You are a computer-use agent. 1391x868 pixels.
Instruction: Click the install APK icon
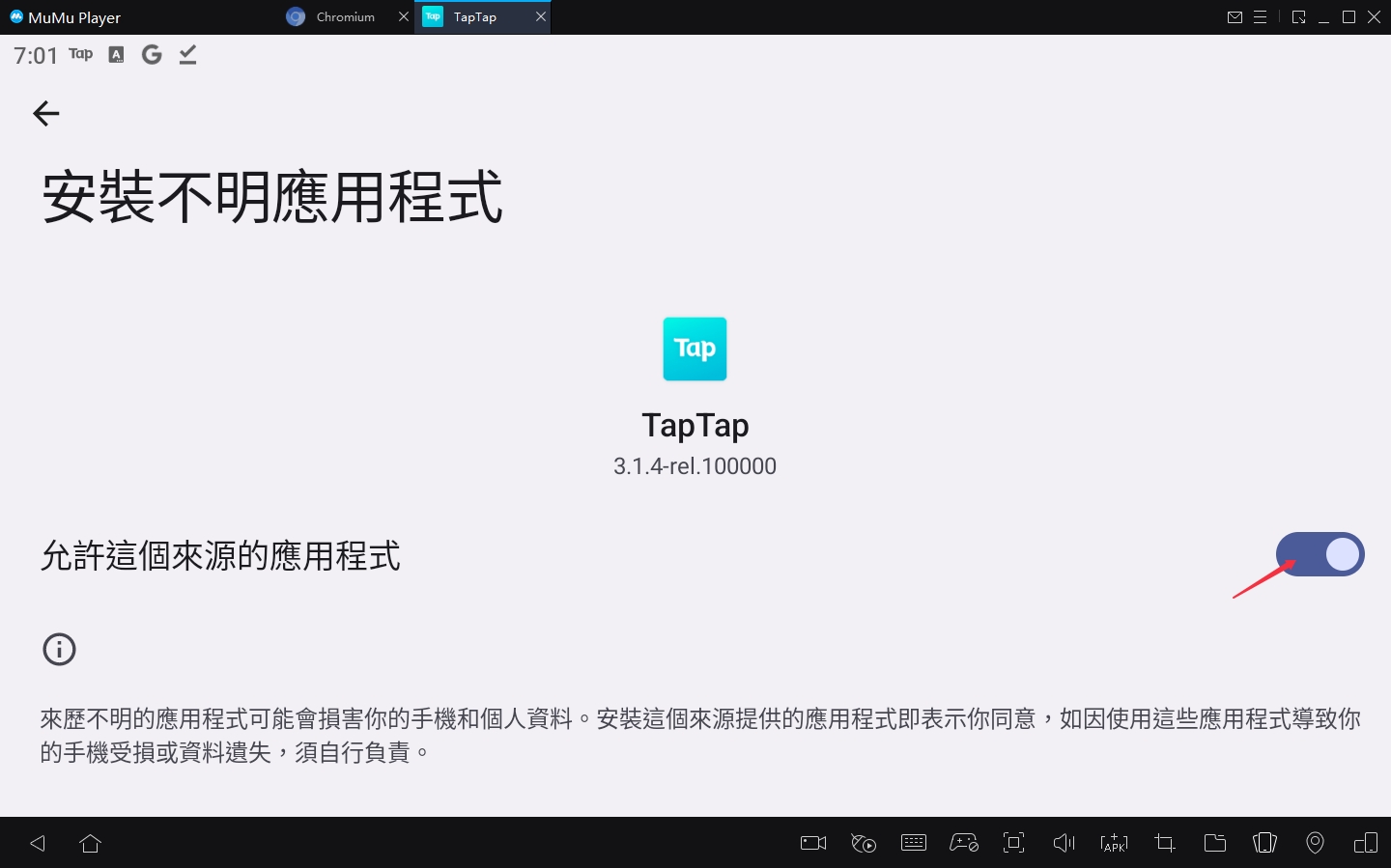pos(1114,843)
